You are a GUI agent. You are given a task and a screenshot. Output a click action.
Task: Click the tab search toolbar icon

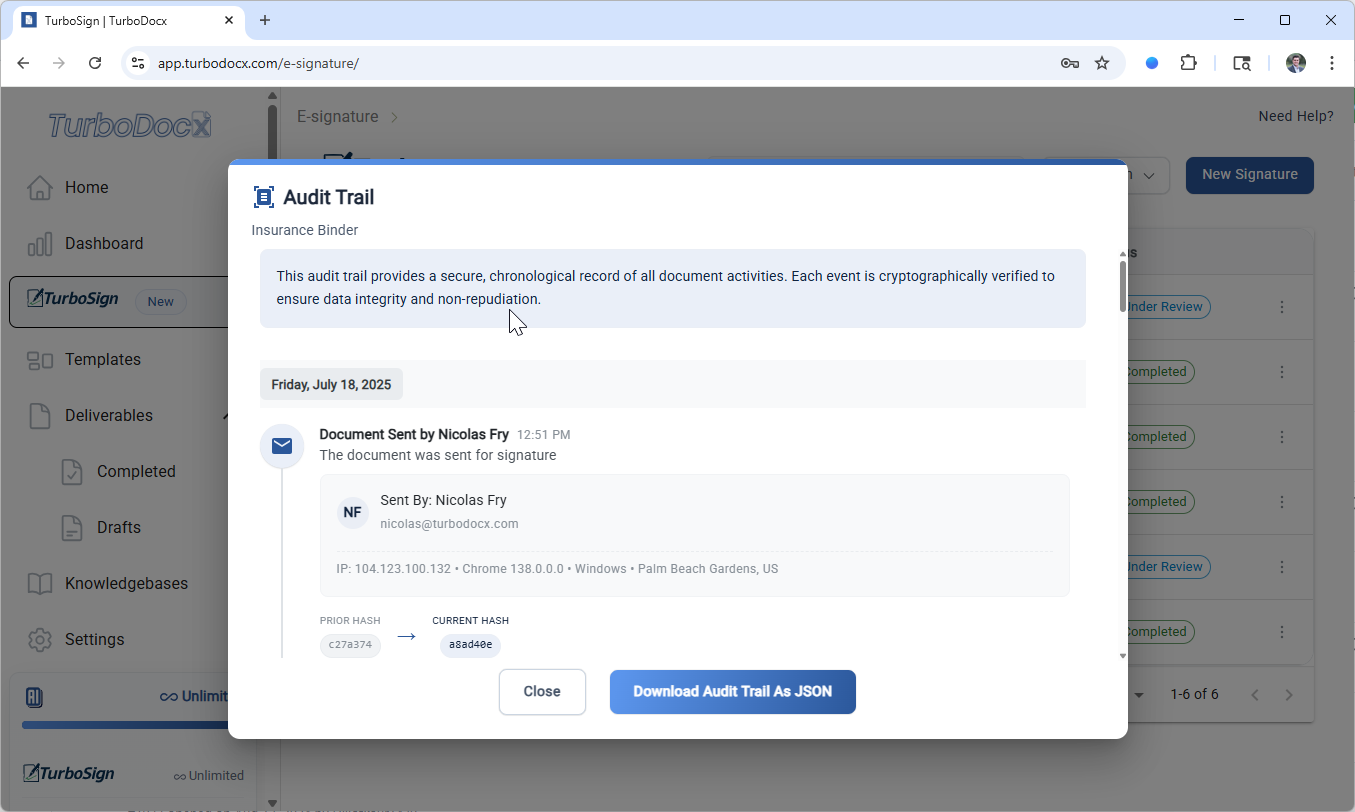[x=1242, y=63]
